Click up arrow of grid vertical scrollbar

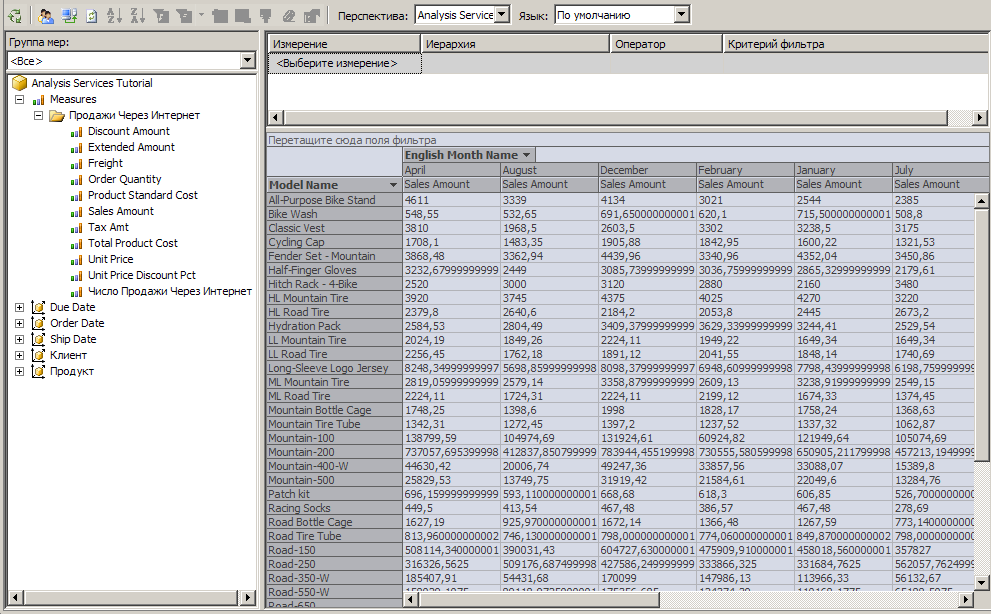coord(981,201)
